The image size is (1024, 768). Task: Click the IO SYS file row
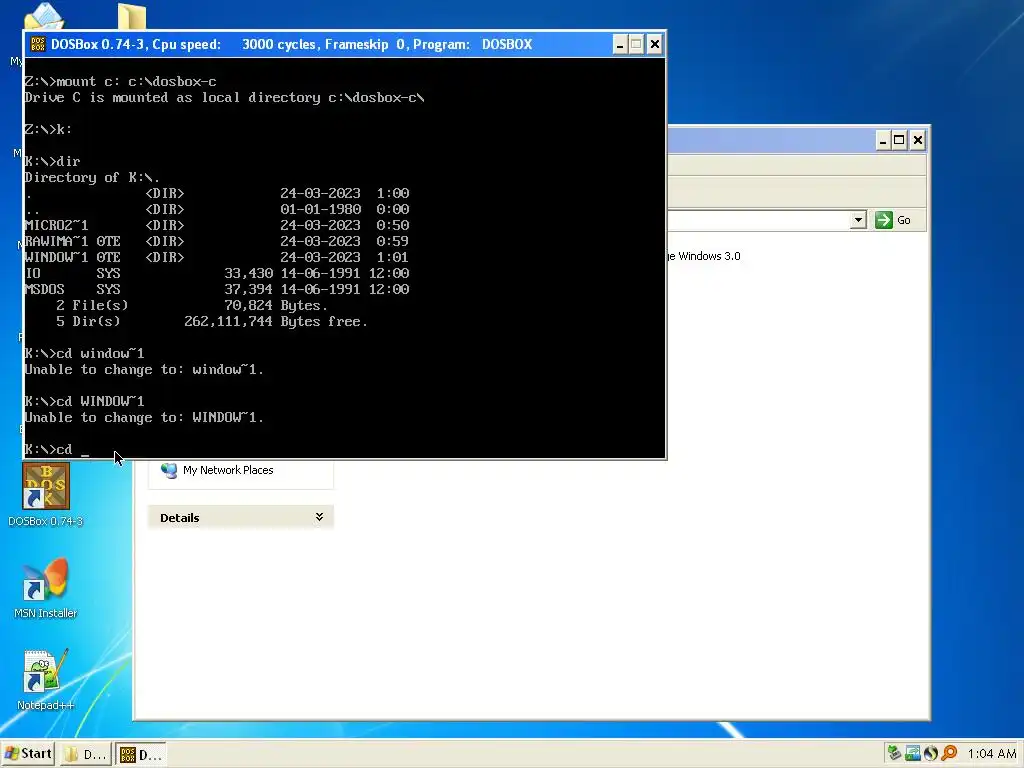tap(217, 273)
